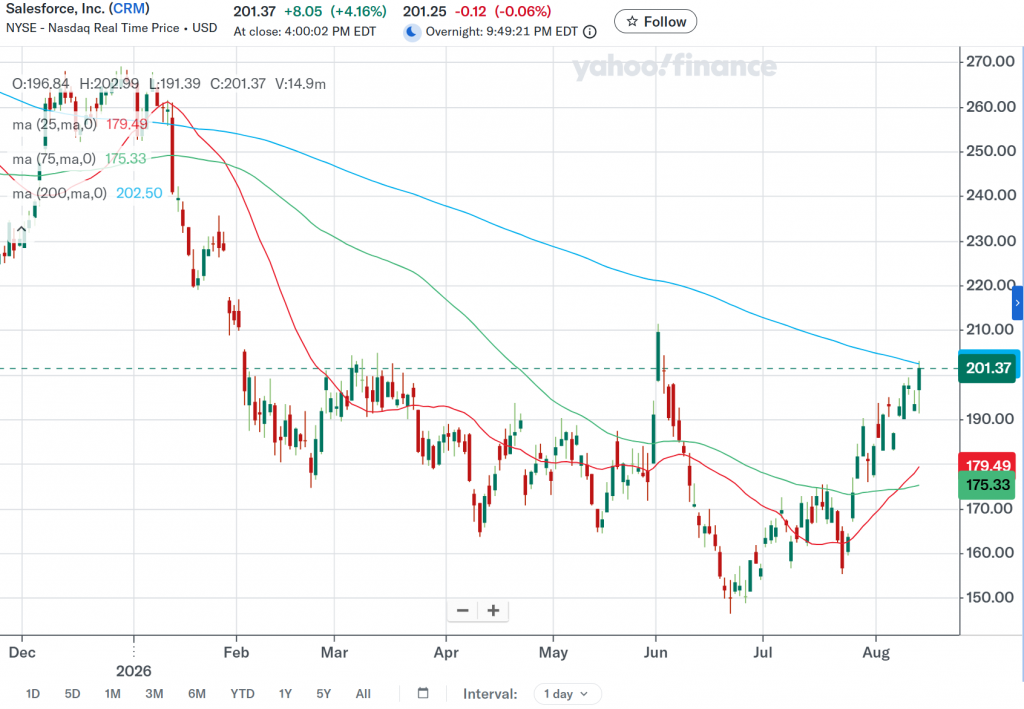Click the 150.00 price axis label
This screenshot has height=709, width=1024.
pos(991,597)
